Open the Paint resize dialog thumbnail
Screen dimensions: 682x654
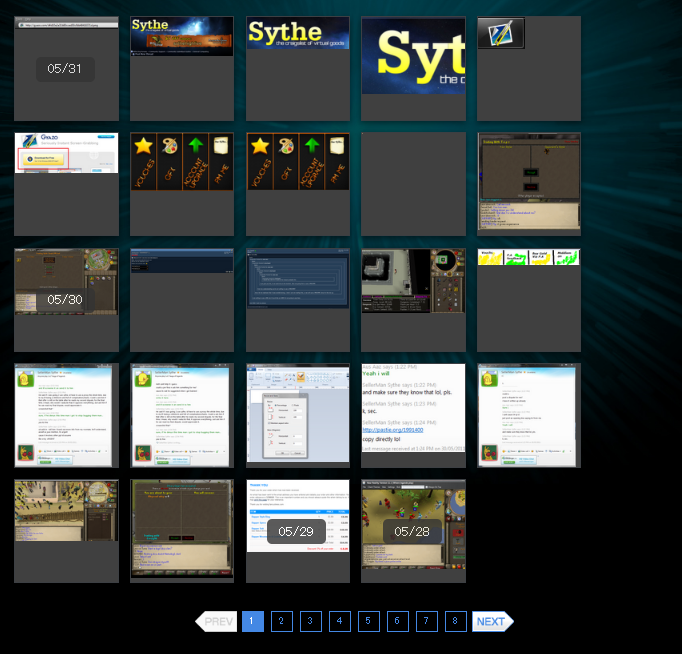pos(298,415)
